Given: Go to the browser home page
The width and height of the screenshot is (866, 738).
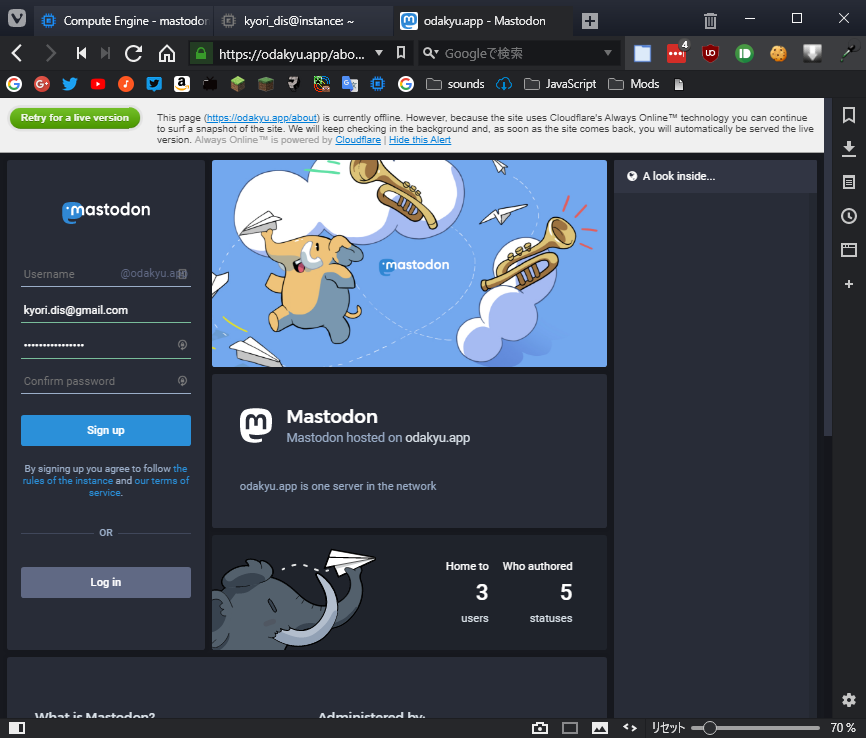Looking at the screenshot, I should [167, 53].
